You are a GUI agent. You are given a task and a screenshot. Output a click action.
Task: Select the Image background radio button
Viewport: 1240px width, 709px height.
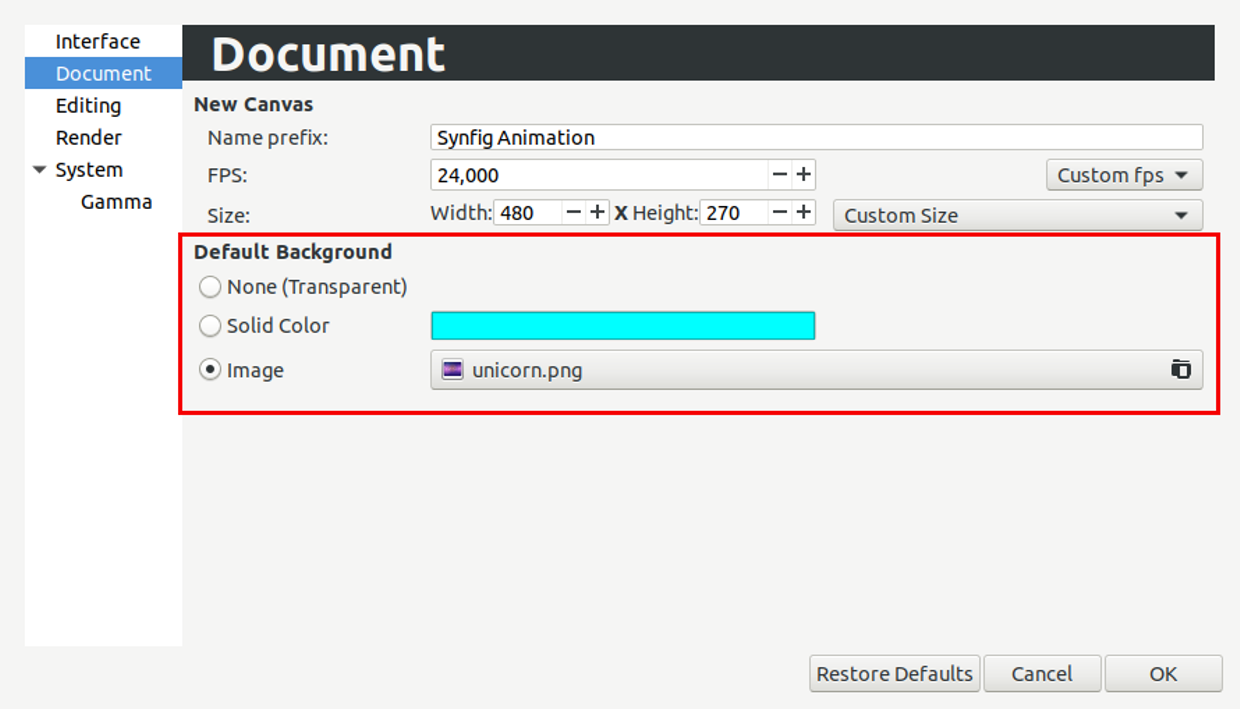tap(210, 370)
